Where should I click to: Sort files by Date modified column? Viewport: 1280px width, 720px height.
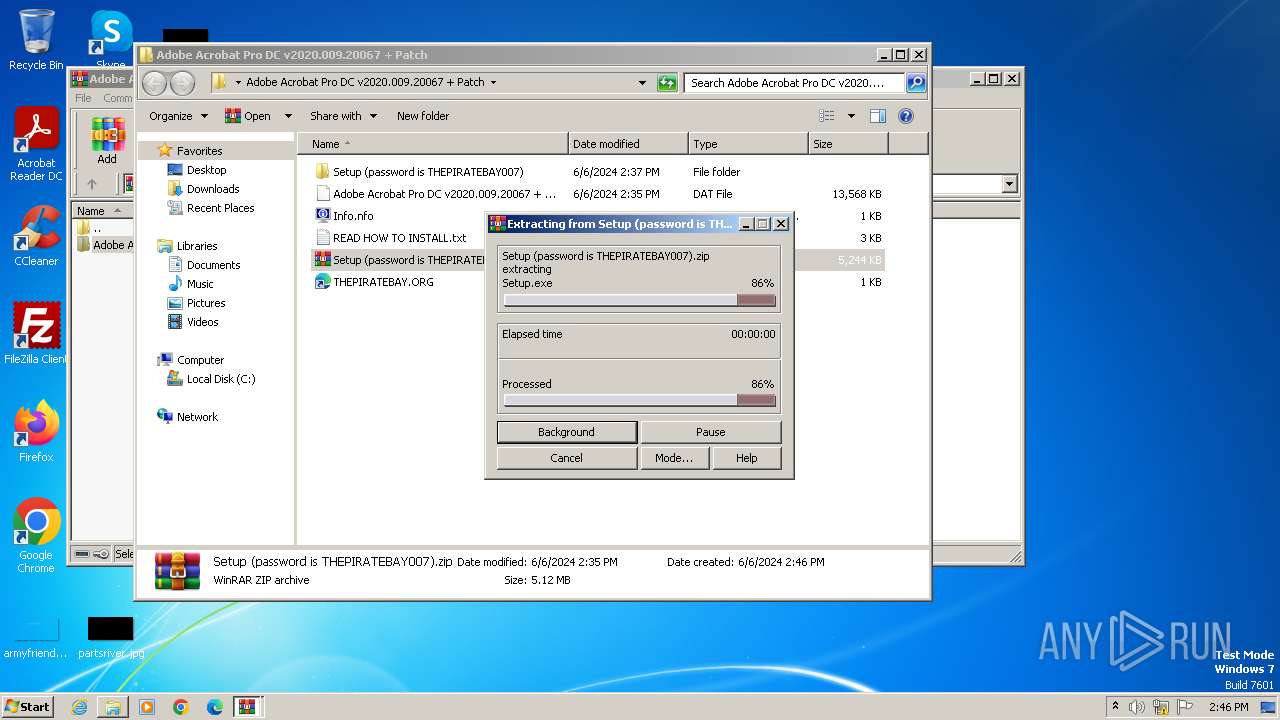(x=628, y=144)
